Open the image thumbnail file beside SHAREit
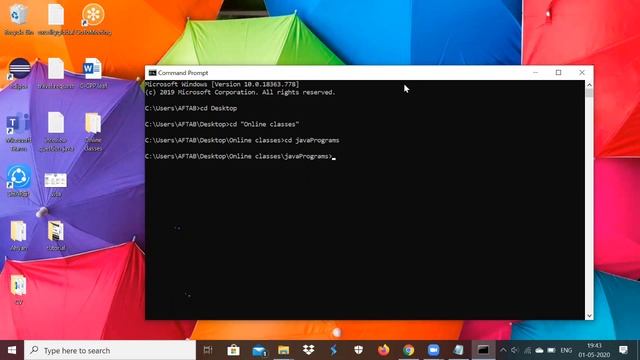The height and width of the screenshot is (360, 640). pyautogui.click(x=56, y=184)
